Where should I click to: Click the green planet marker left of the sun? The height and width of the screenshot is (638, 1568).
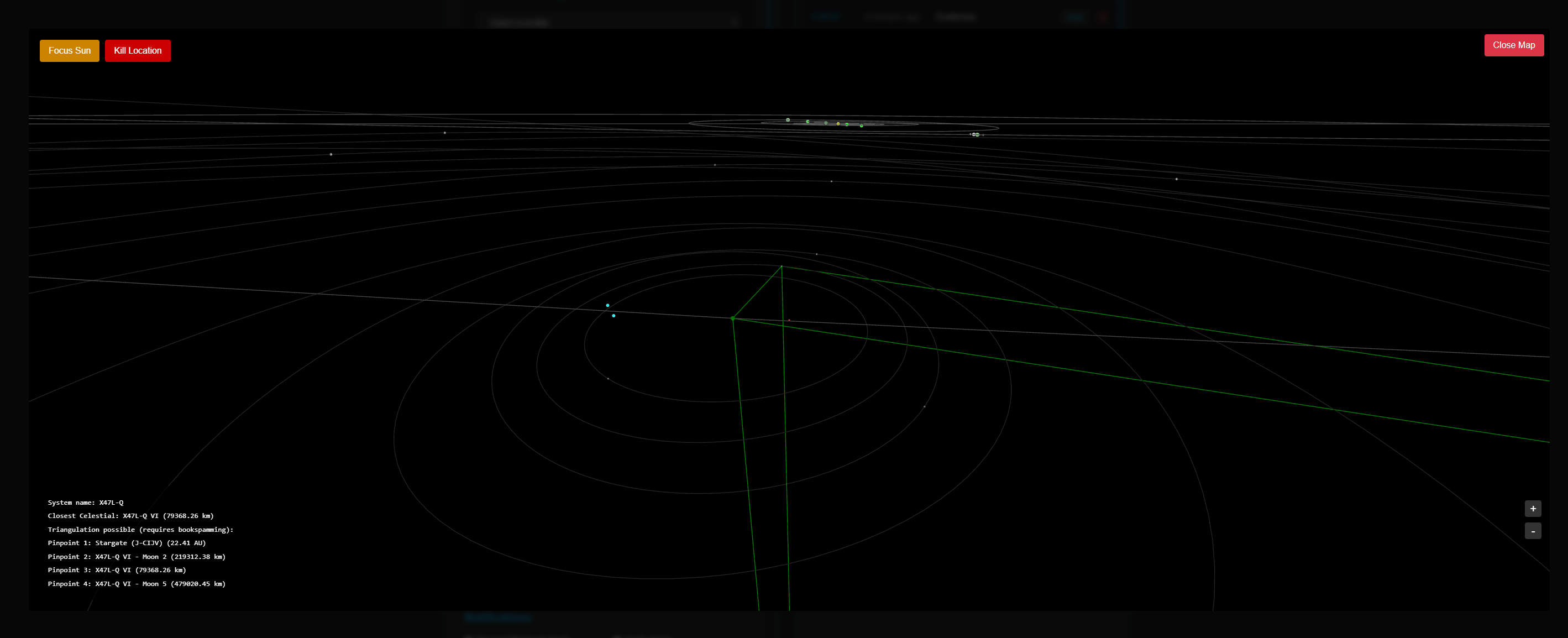click(x=826, y=123)
